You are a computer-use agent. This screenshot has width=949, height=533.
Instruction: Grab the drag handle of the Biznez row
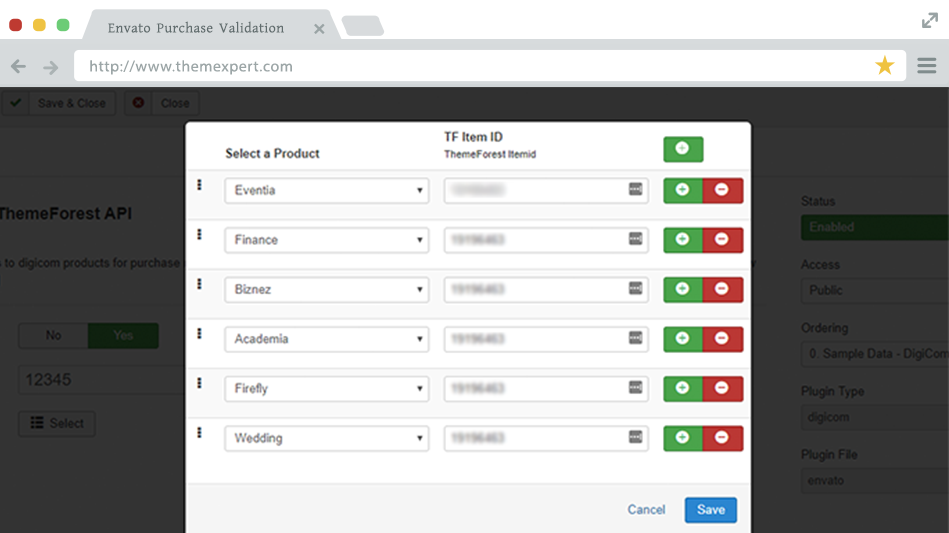[199, 284]
